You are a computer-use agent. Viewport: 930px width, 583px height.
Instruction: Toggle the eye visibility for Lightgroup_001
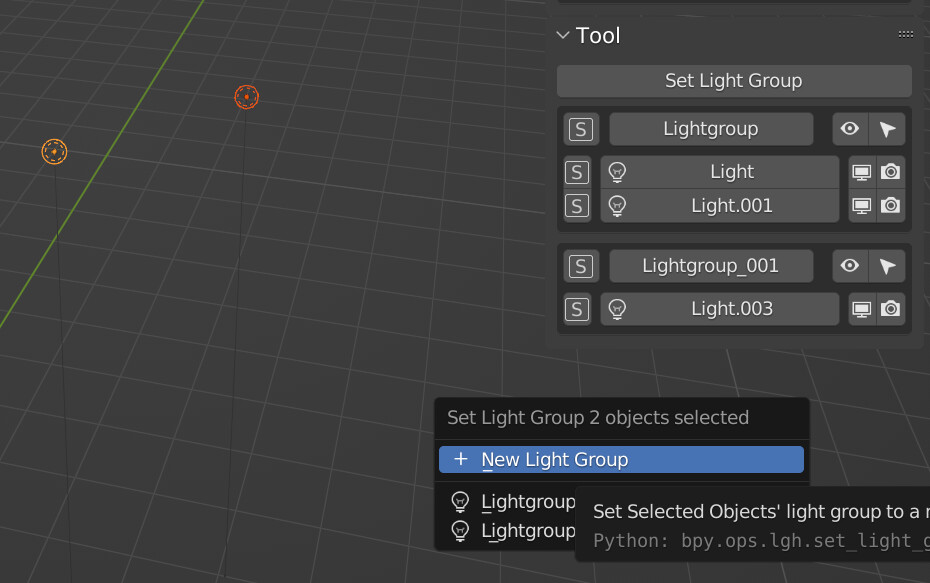coord(849,266)
